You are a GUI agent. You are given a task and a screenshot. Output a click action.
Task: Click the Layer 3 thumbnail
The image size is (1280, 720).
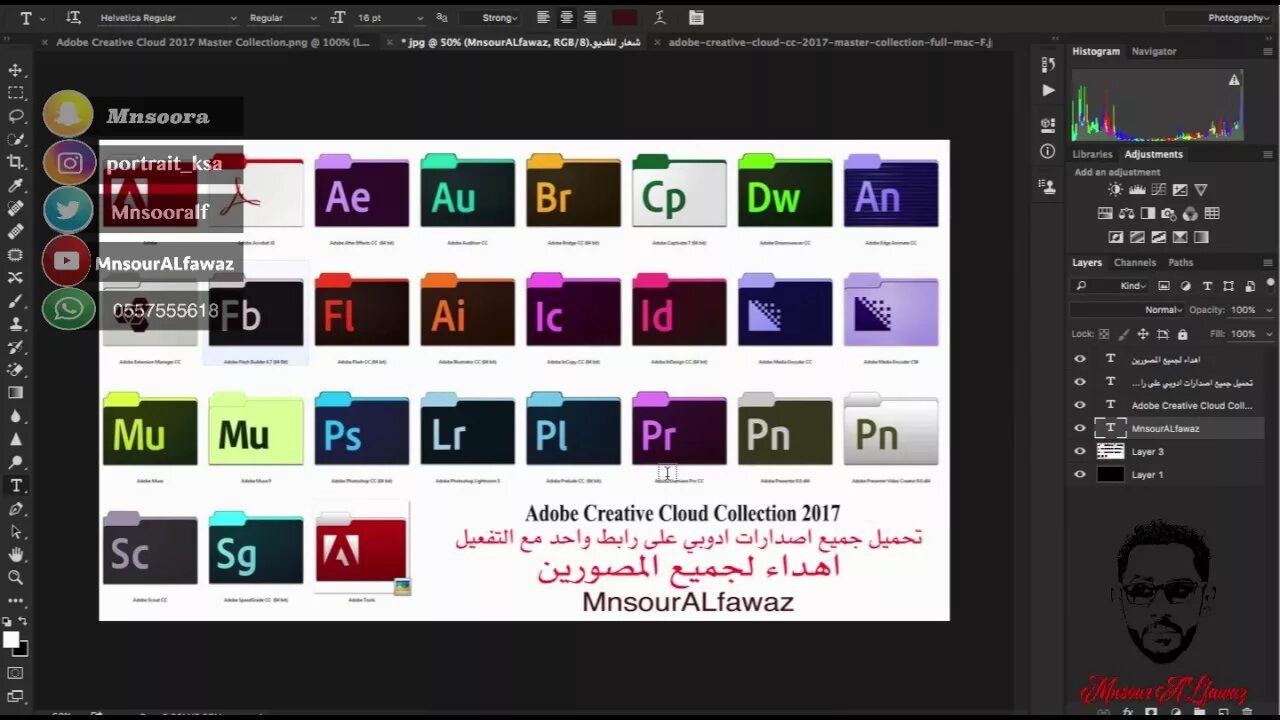(x=1110, y=451)
